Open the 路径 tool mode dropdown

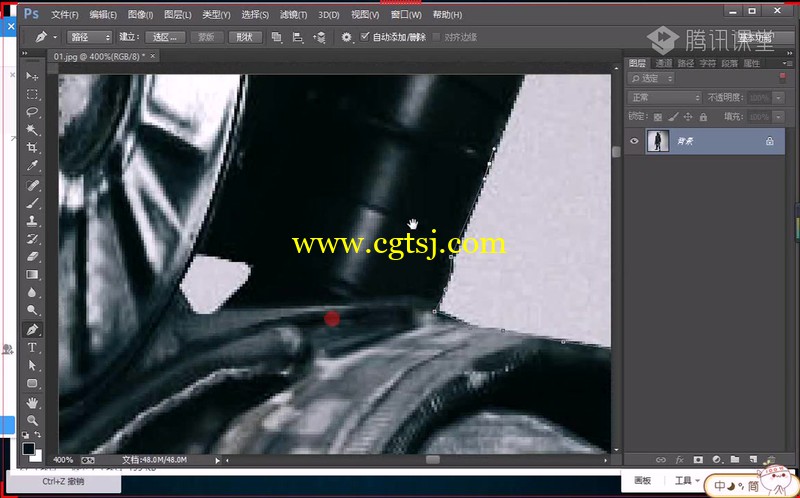point(90,37)
